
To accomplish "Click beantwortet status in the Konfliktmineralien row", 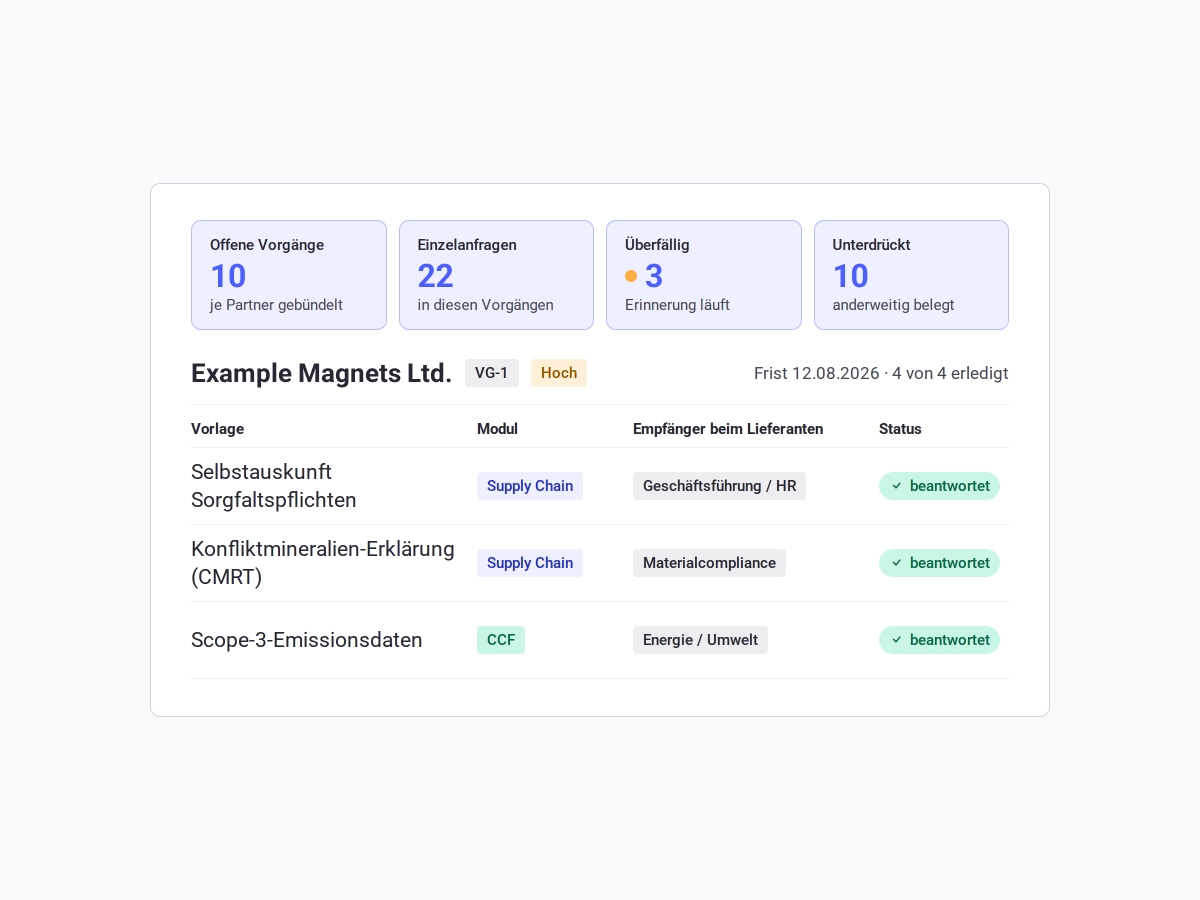I will coord(939,563).
